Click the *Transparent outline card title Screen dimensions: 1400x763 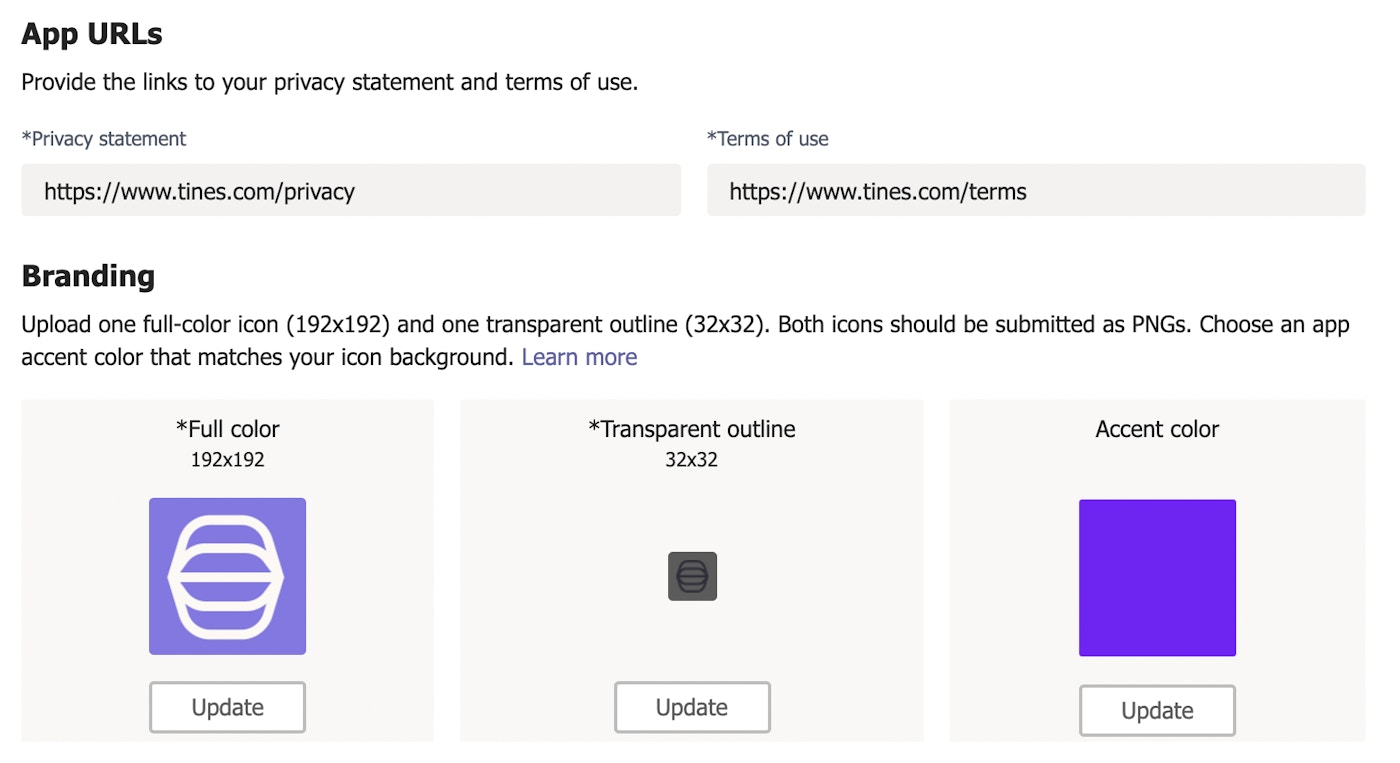[x=692, y=429]
